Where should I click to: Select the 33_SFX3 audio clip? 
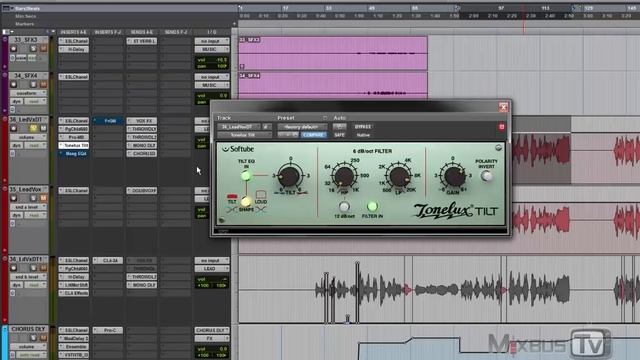coord(333,53)
